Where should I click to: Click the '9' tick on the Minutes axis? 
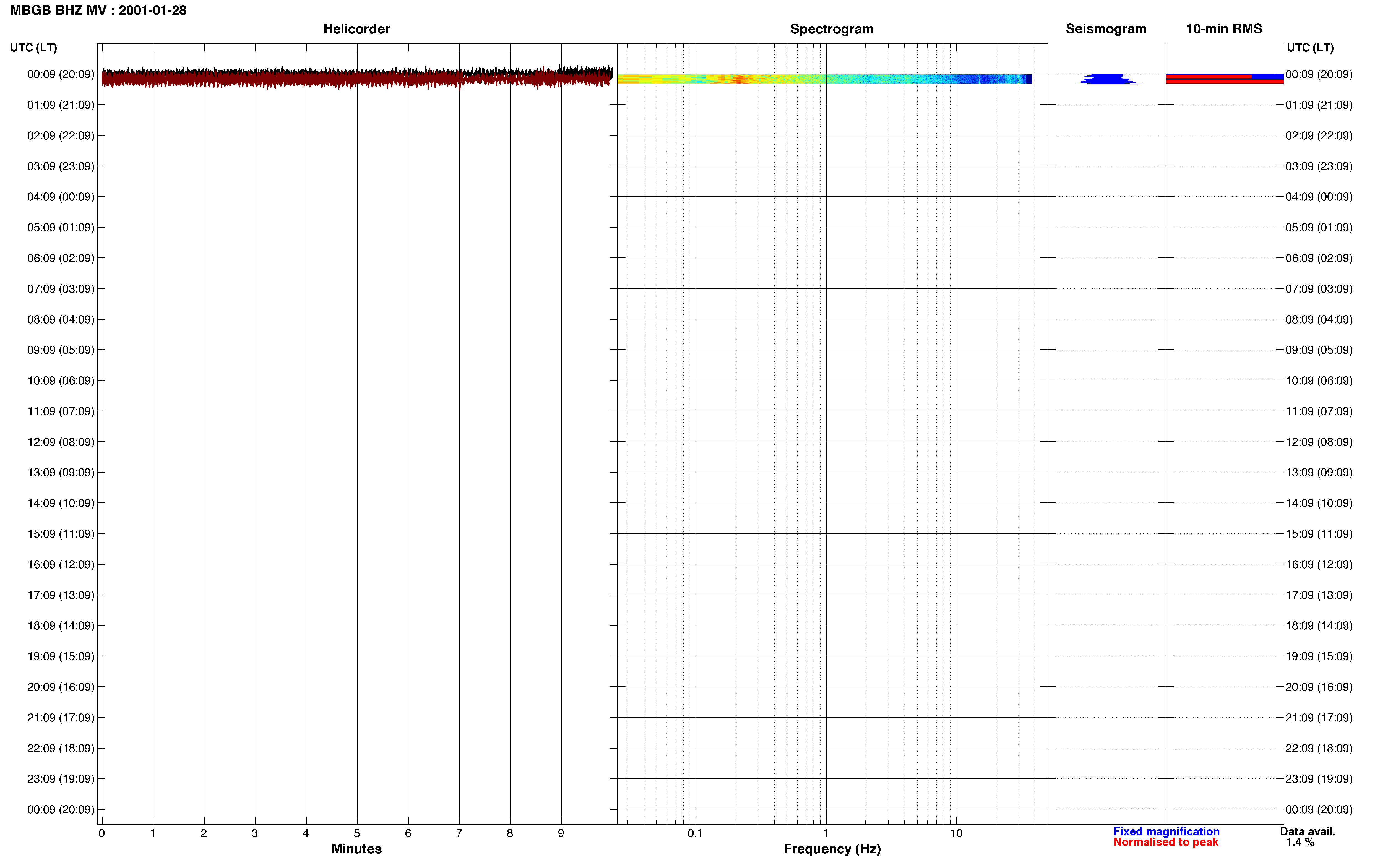click(x=561, y=833)
